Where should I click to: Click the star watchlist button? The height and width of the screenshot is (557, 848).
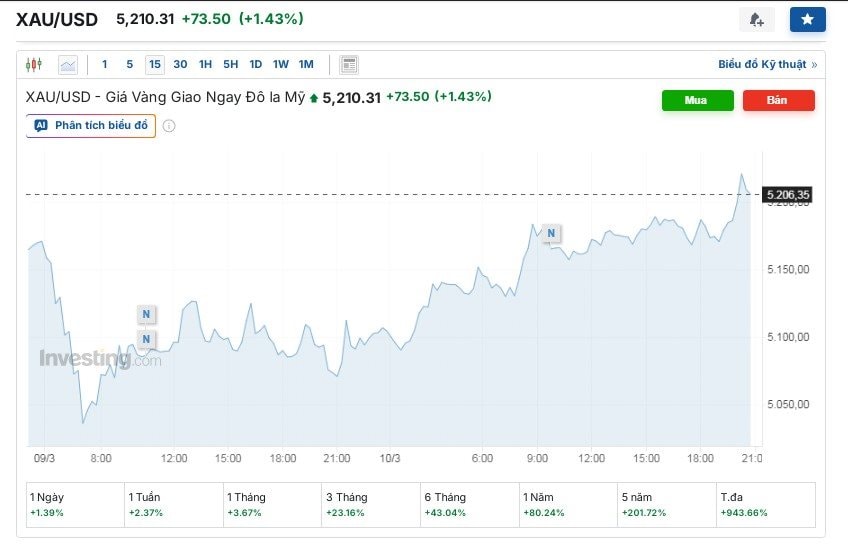(x=807, y=19)
